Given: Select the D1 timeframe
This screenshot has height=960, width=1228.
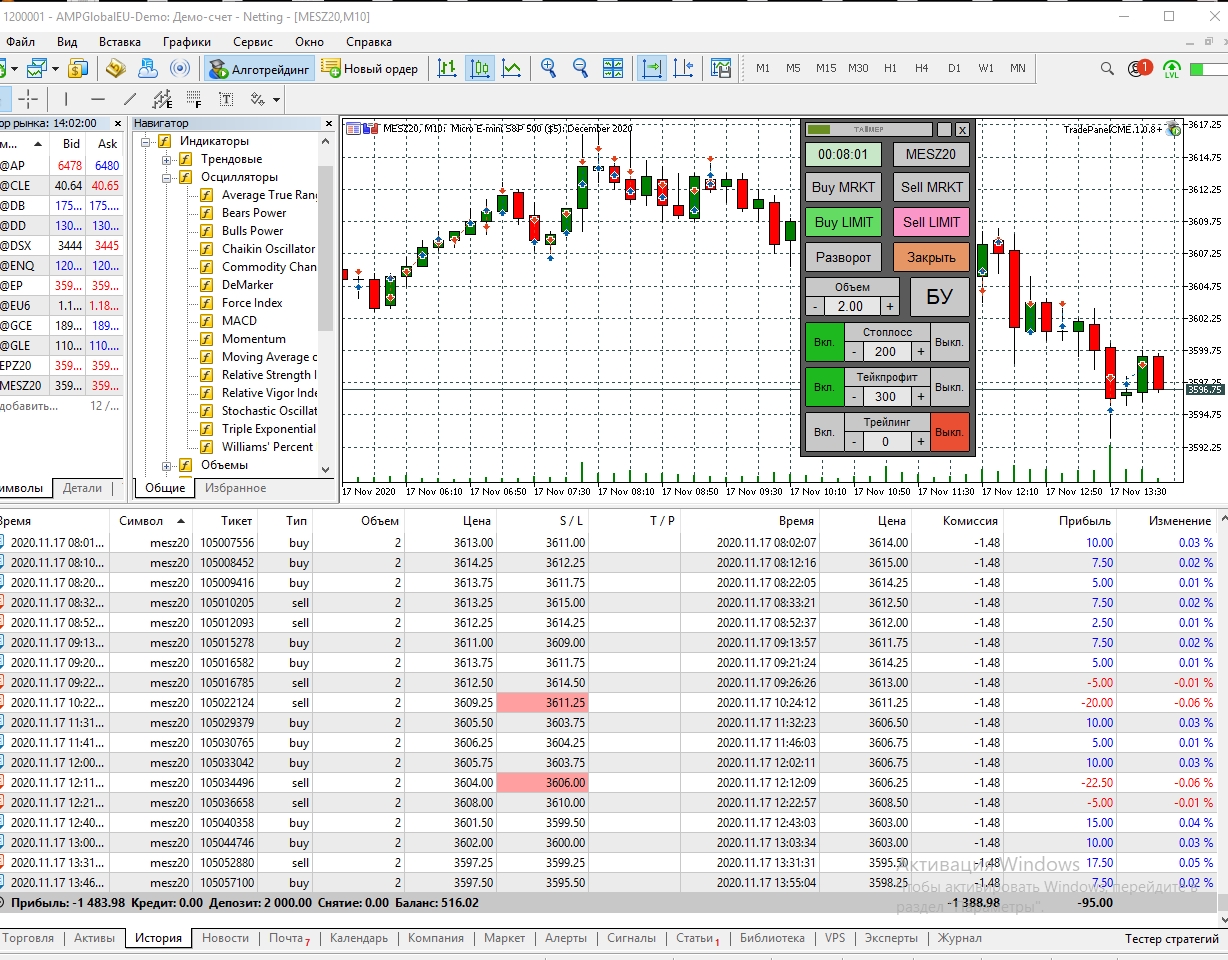Looking at the screenshot, I should pos(954,69).
